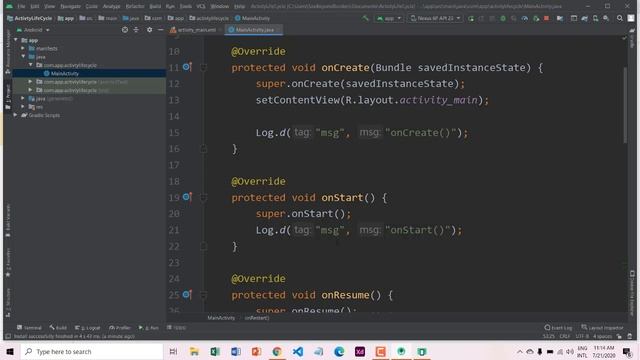640x360 pixels.
Task: Expand Gradle Scripts node
Action: click(16, 115)
